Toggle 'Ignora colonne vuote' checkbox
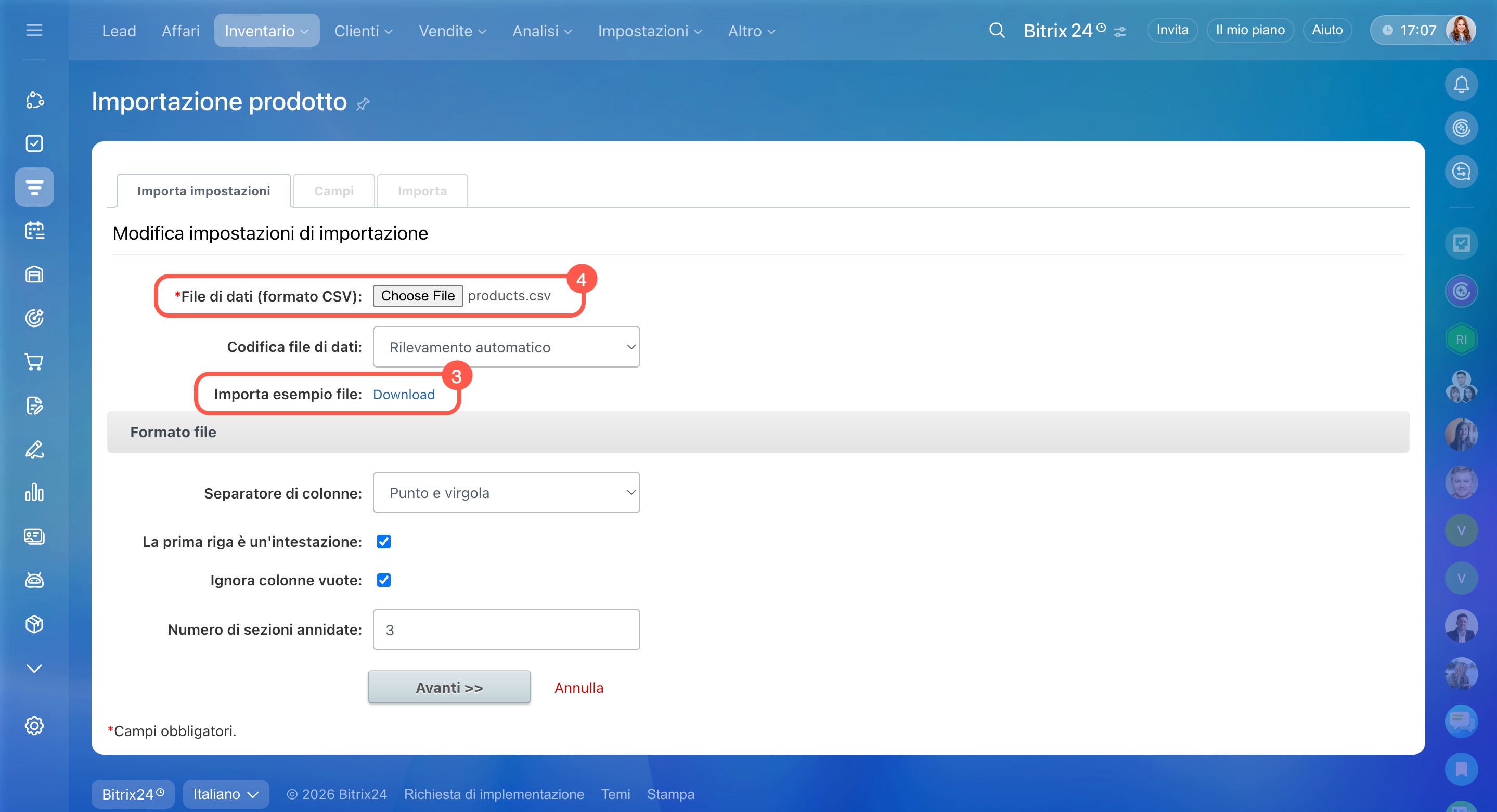 383,580
